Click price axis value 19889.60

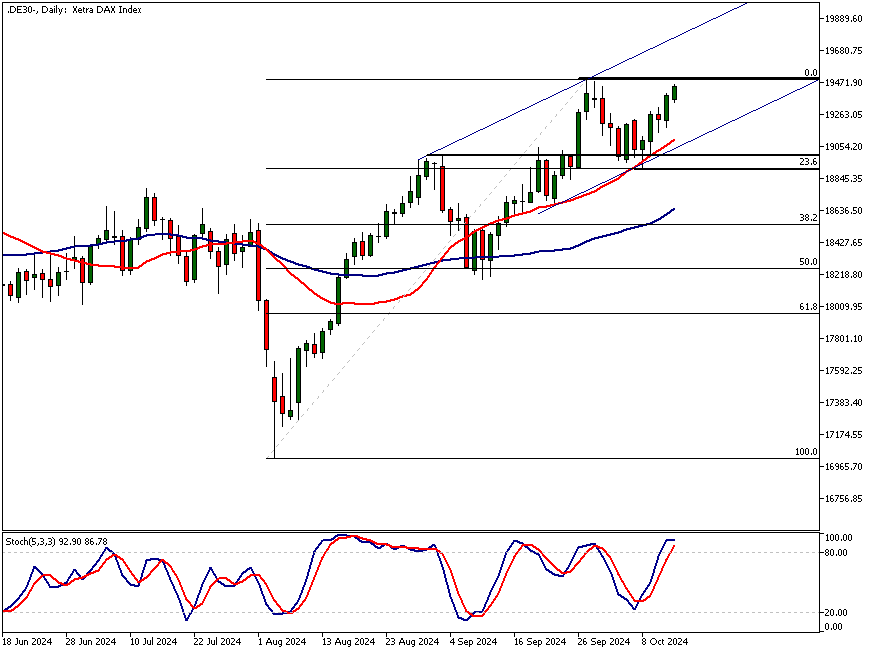coord(844,18)
